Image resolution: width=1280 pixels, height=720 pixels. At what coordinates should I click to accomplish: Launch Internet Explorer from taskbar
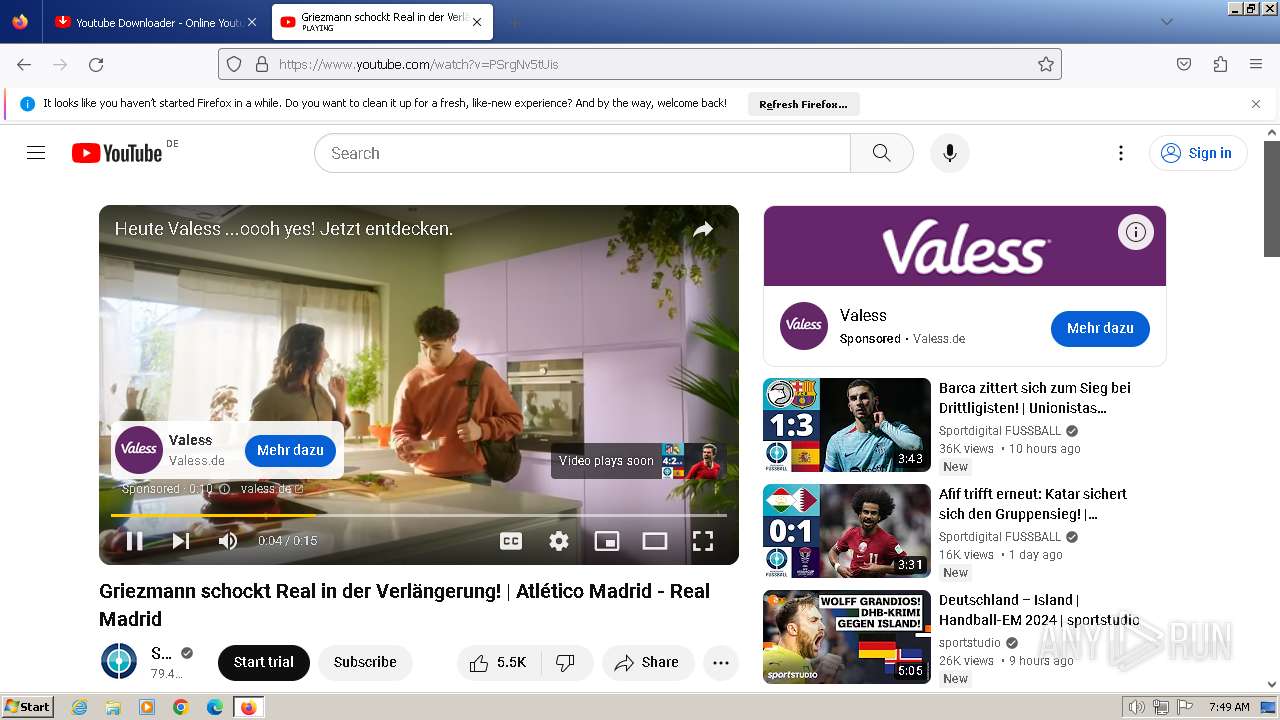click(x=79, y=707)
